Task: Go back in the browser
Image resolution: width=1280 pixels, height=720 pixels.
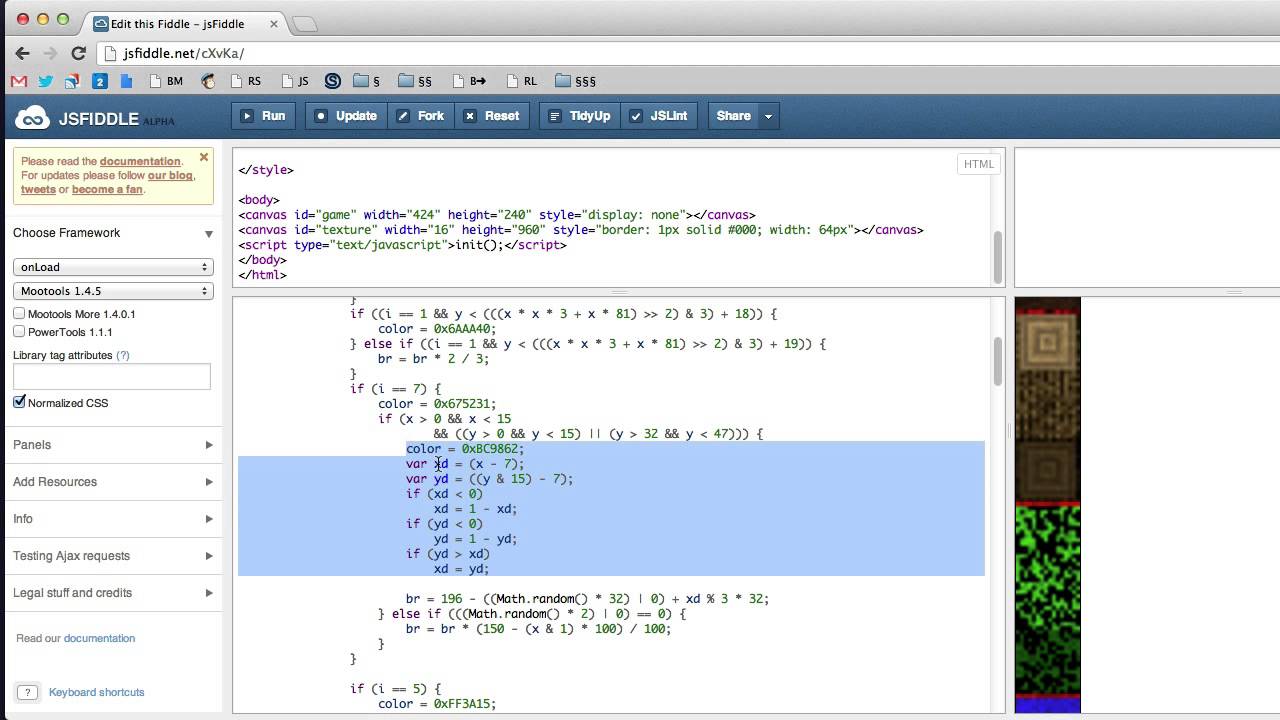Action: pos(22,53)
